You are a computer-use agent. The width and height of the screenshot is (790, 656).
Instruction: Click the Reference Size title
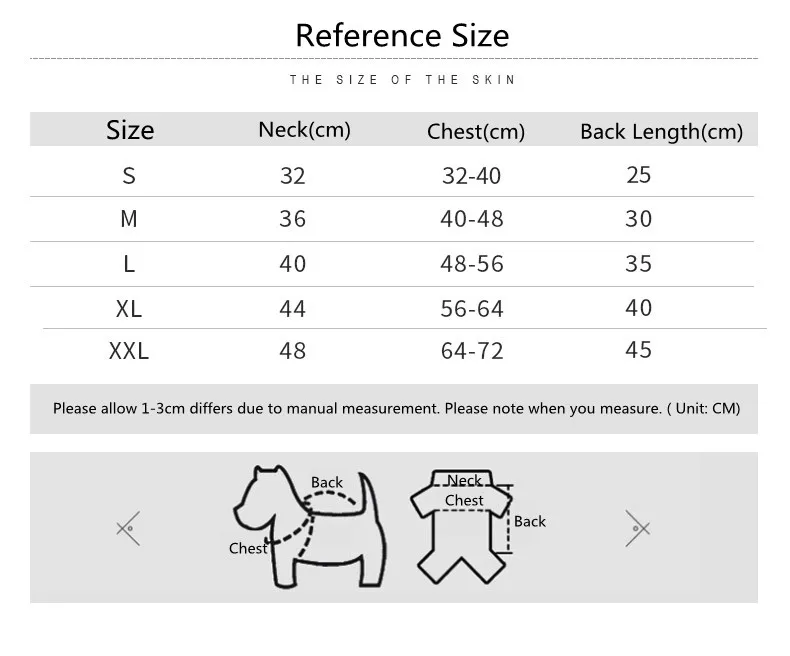402,36
